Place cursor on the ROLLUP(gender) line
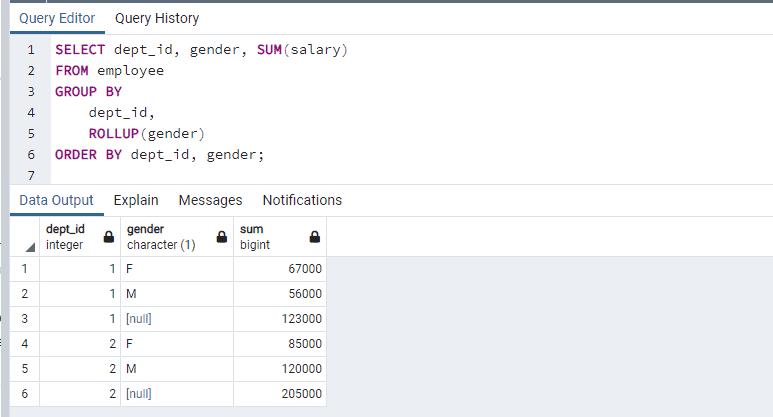Screen dimensions: 773x417 (x=146, y=133)
